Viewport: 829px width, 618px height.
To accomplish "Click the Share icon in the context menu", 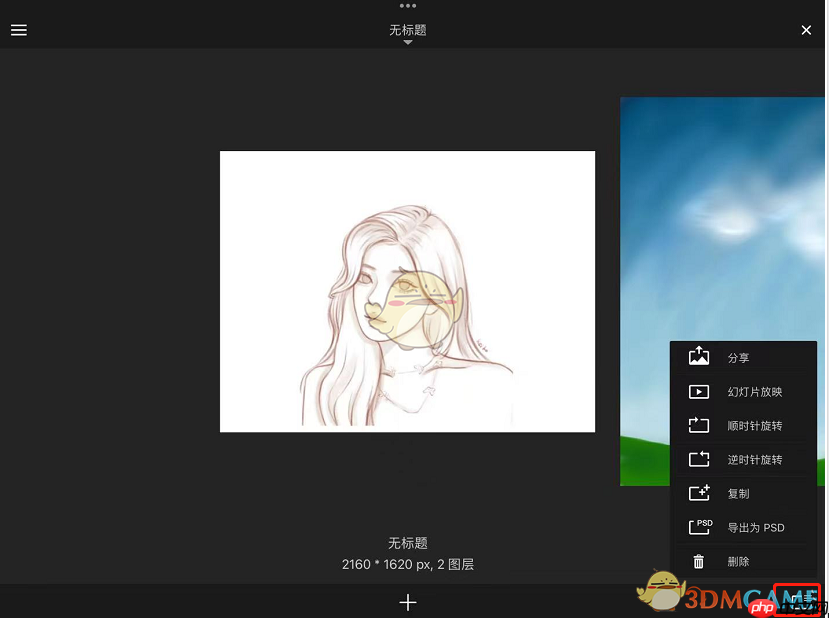I will coord(699,356).
